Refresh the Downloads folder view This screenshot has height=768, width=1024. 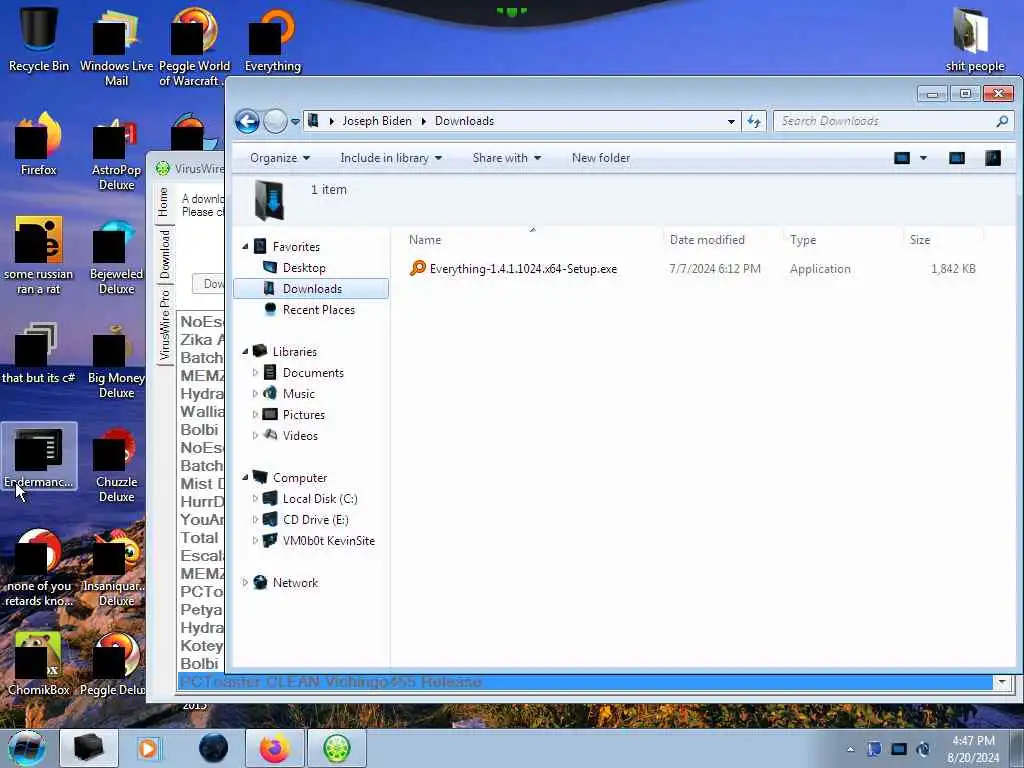tap(754, 121)
